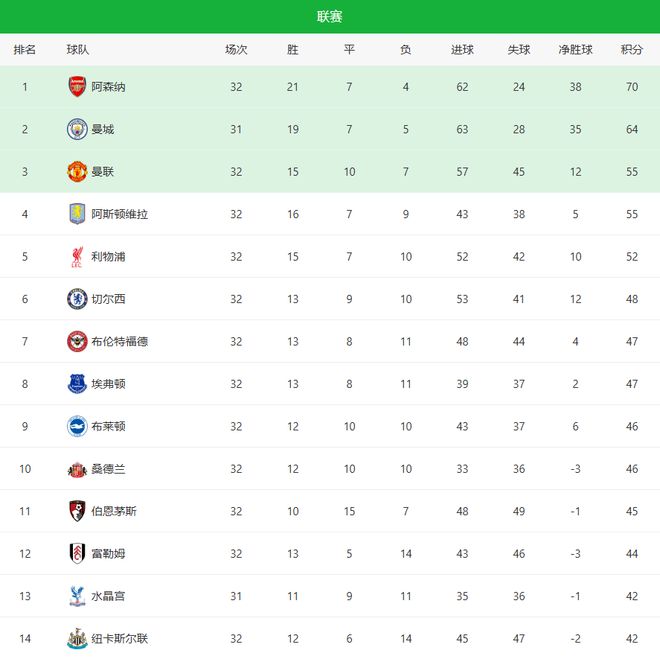Click the 净胜球 column header
Screen dimensions: 660x659
pyautogui.click(x=575, y=49)
